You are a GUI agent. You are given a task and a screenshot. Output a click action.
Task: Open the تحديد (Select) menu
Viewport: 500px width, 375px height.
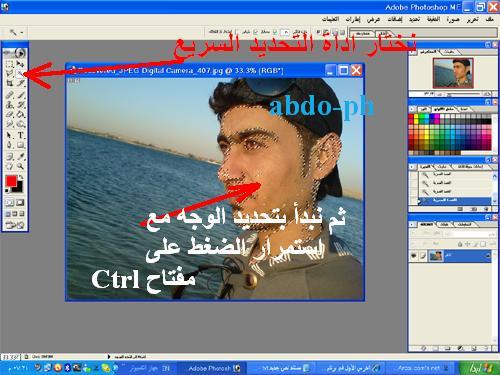(414, 19)
